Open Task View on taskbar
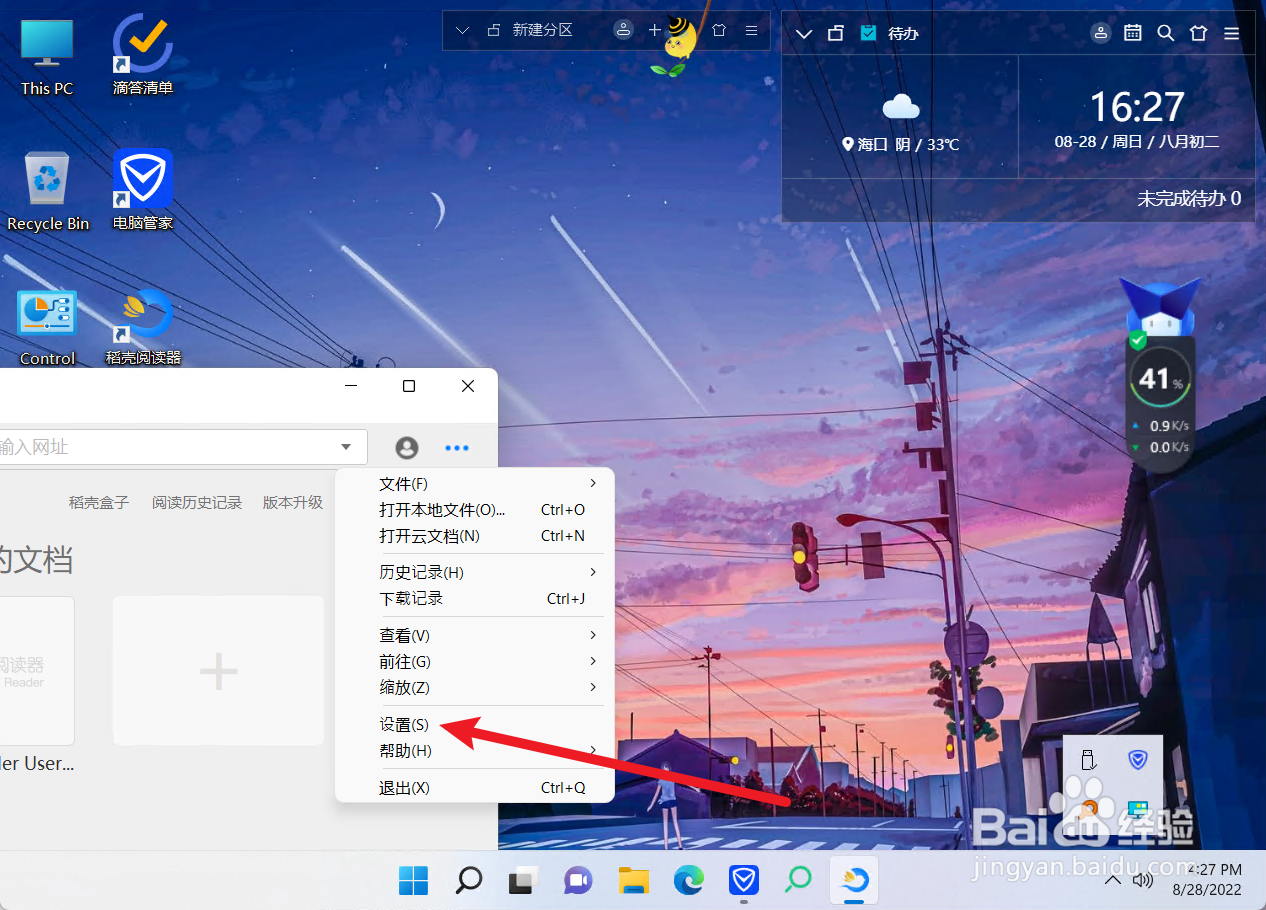This screenshot has height=910, width=1266. click(522, 880)
